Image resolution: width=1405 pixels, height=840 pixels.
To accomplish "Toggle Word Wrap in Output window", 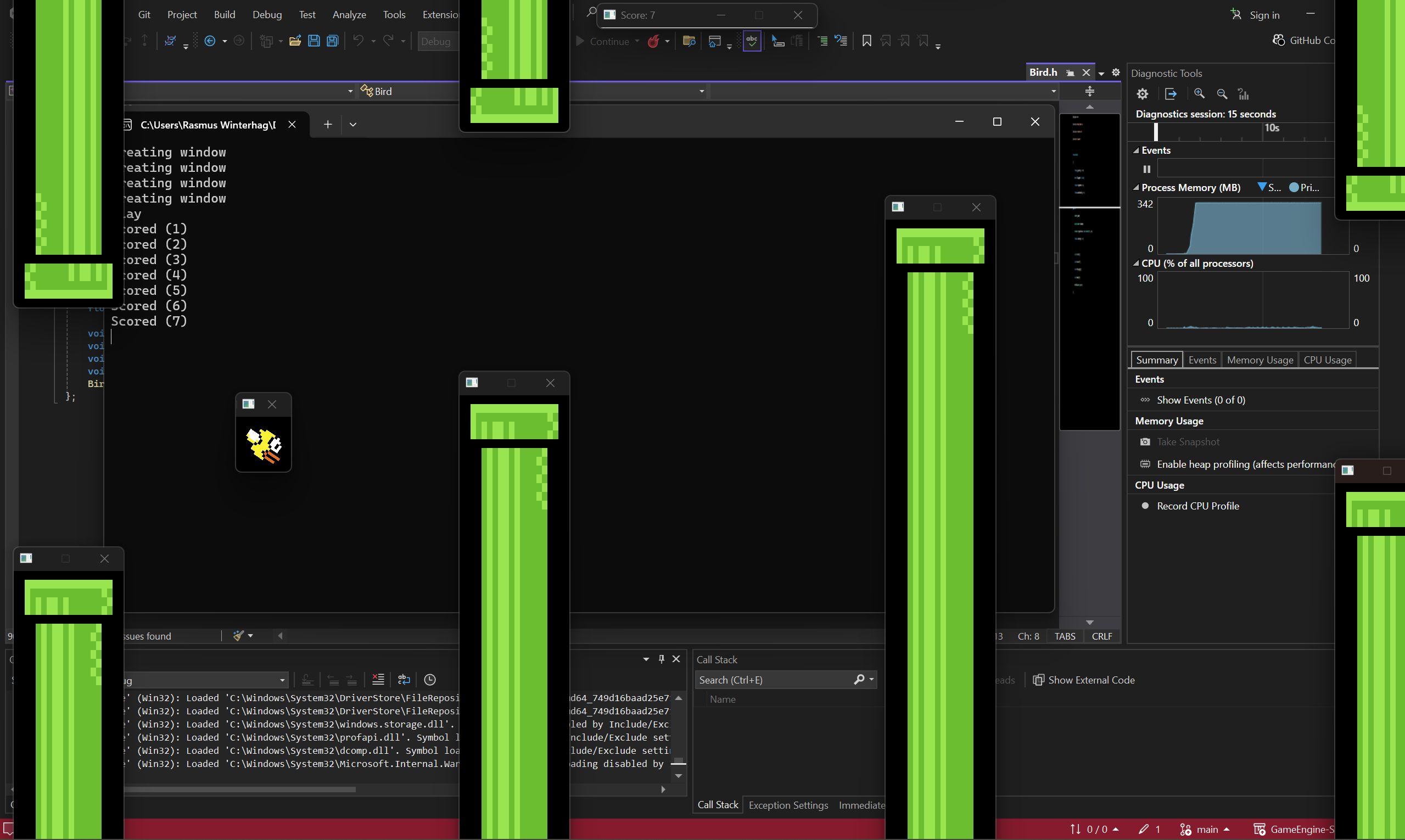I will 404,679.
